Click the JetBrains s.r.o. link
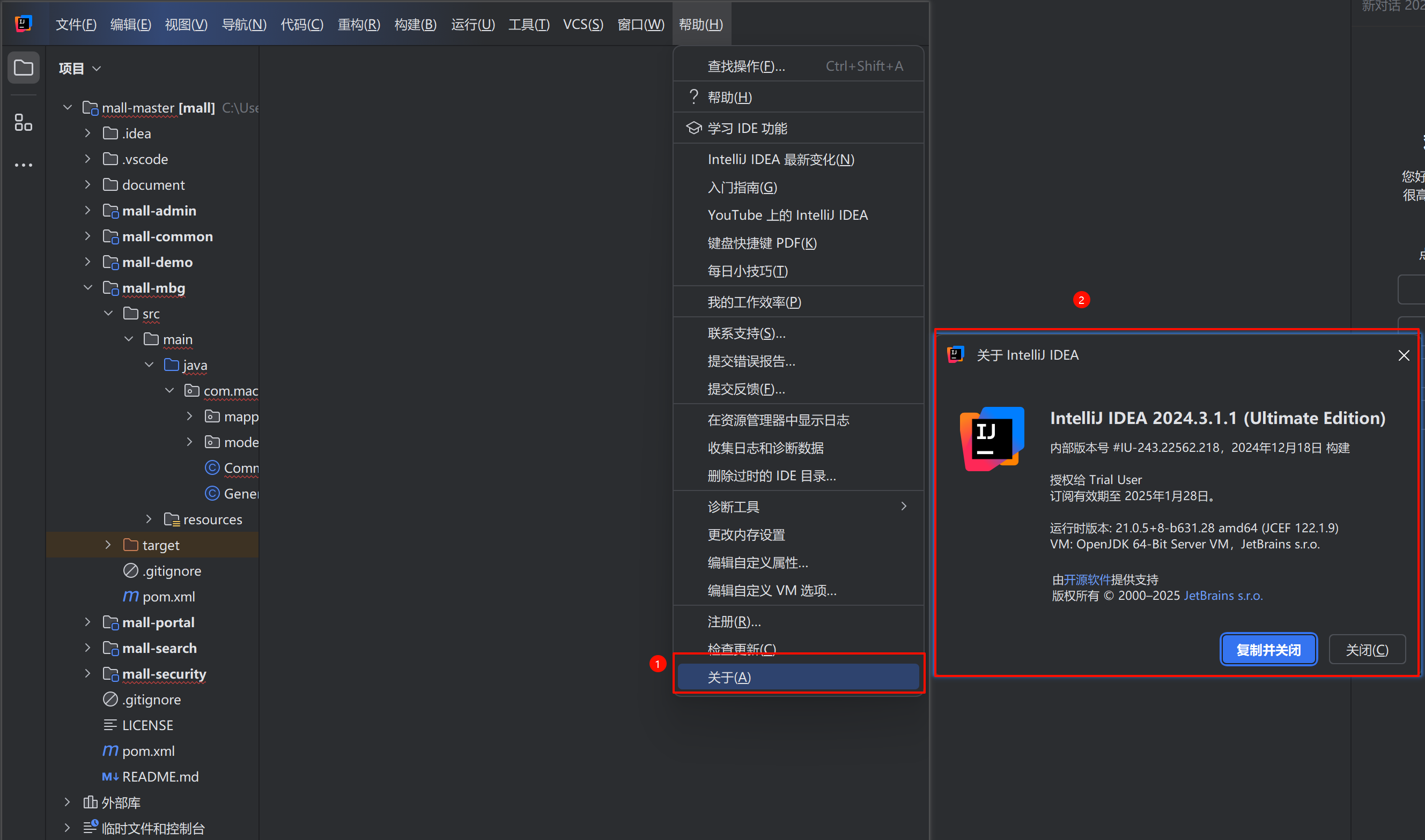Viewport: 1425px width, 840px height. [x=1223, y=596]
